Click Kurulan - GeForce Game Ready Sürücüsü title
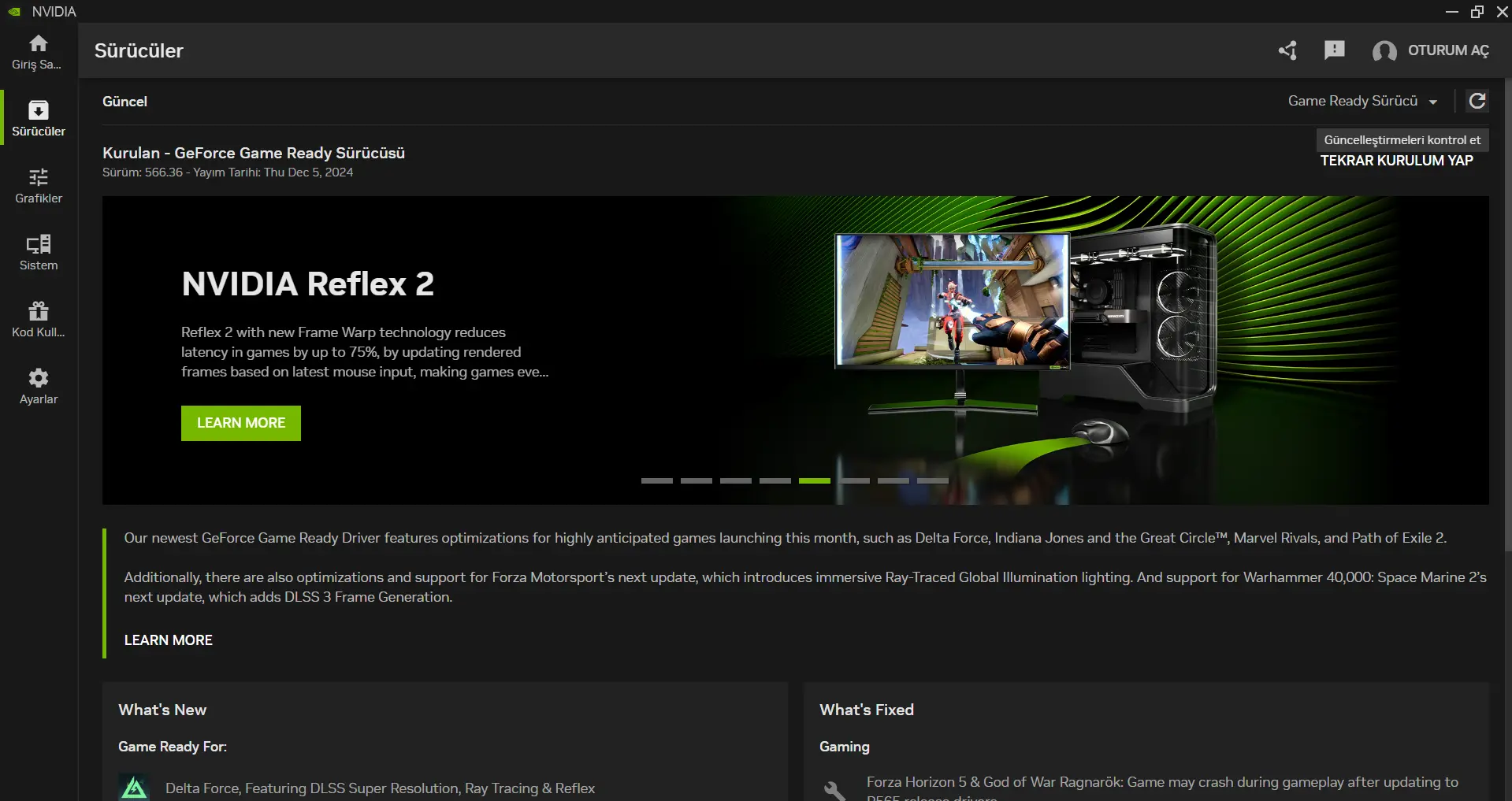The width and height of the screenshot is (1512, 801). point(254,153)
